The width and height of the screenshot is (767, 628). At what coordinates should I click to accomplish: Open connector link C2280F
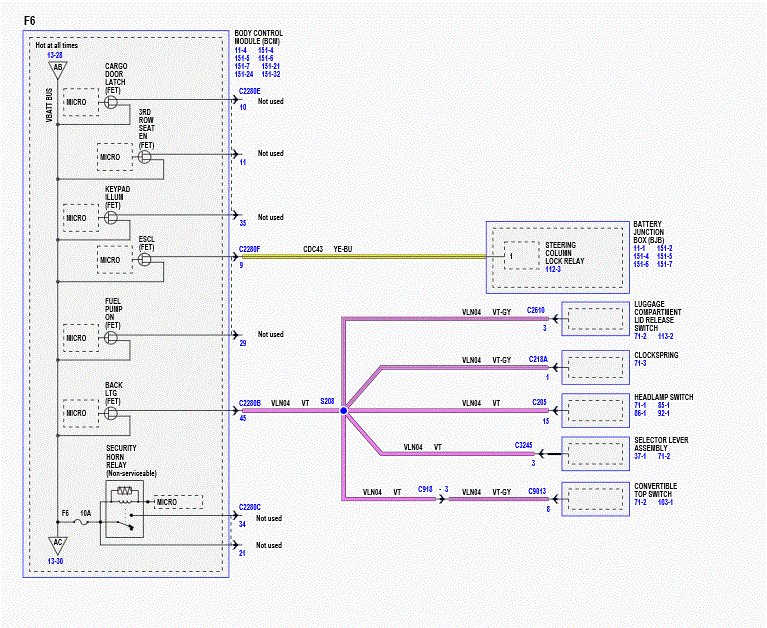[x=249, y=249]
